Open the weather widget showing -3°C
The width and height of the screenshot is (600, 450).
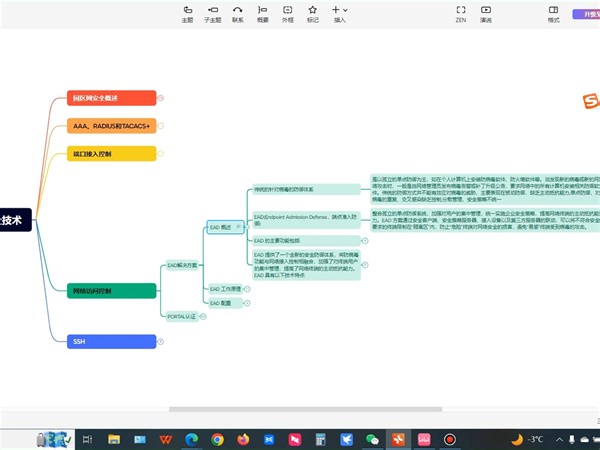527,439
